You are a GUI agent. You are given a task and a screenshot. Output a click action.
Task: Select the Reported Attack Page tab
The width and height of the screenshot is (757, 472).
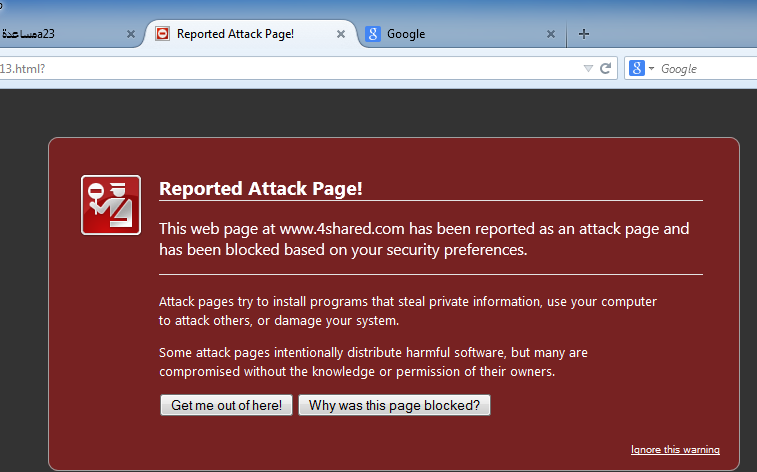250,34
